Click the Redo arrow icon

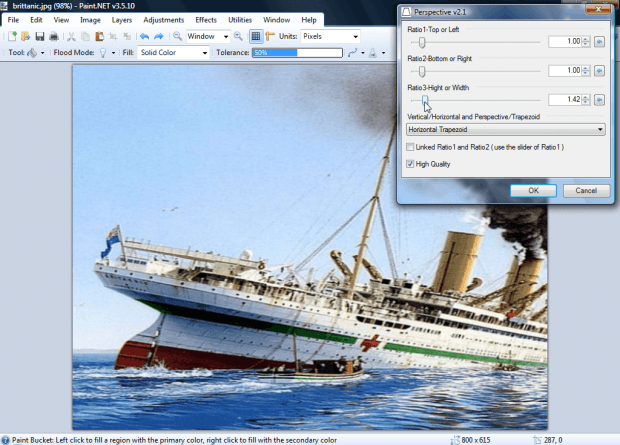159,36
